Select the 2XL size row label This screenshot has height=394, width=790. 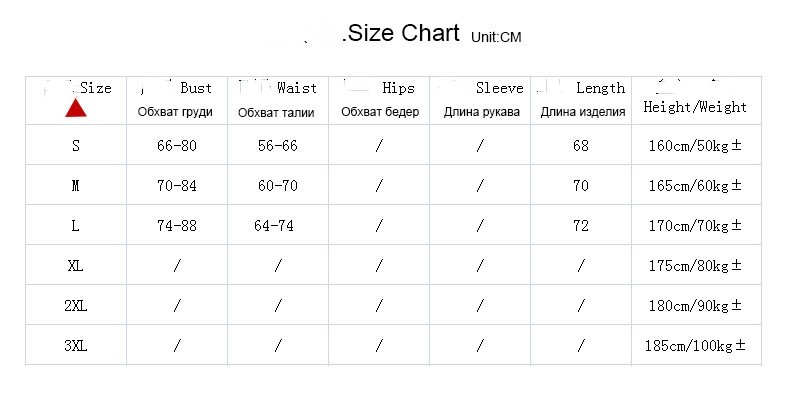click(76, 306)
